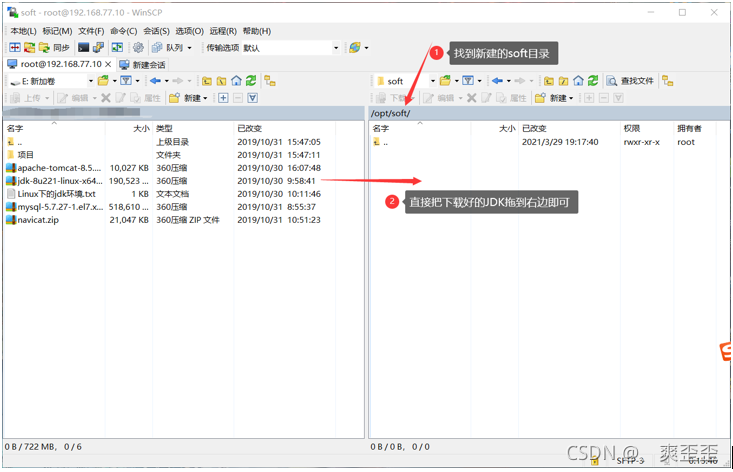Screen dimensions: 733x472
Task: Expand the 队列 queue dropdown arrow
Action: [189, 48]
